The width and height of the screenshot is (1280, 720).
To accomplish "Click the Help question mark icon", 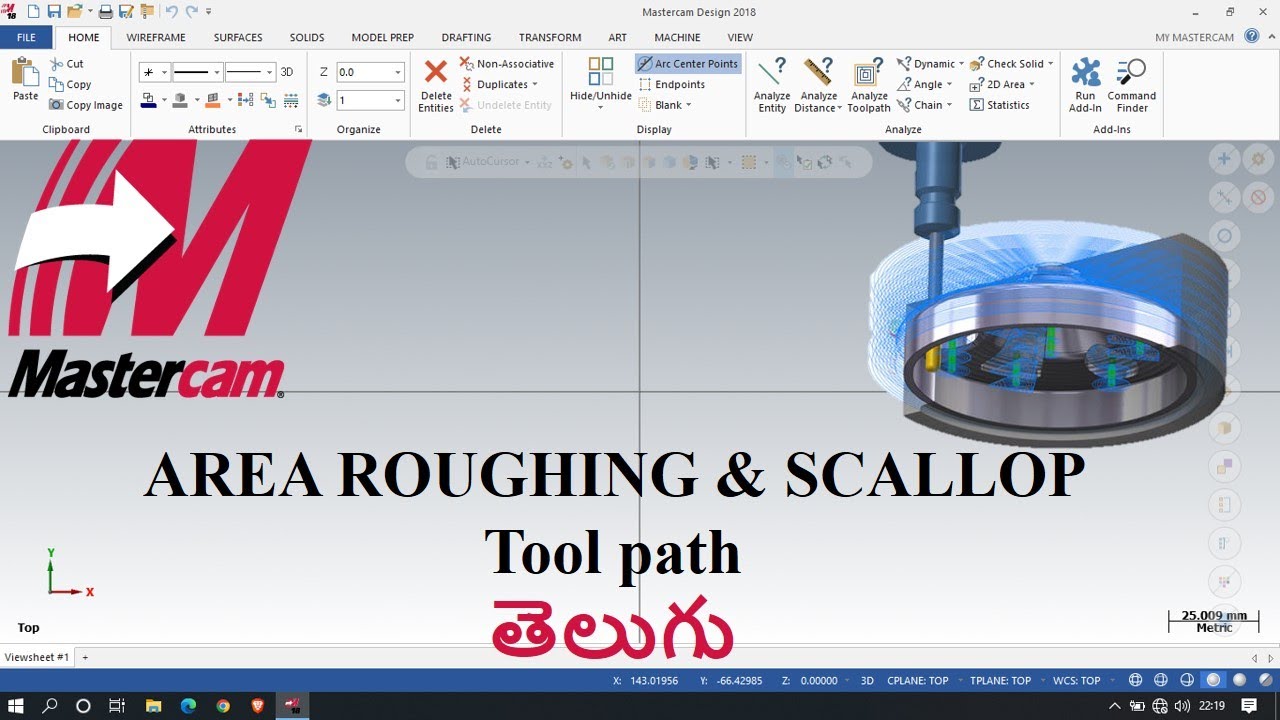I will pos(1252,37).
